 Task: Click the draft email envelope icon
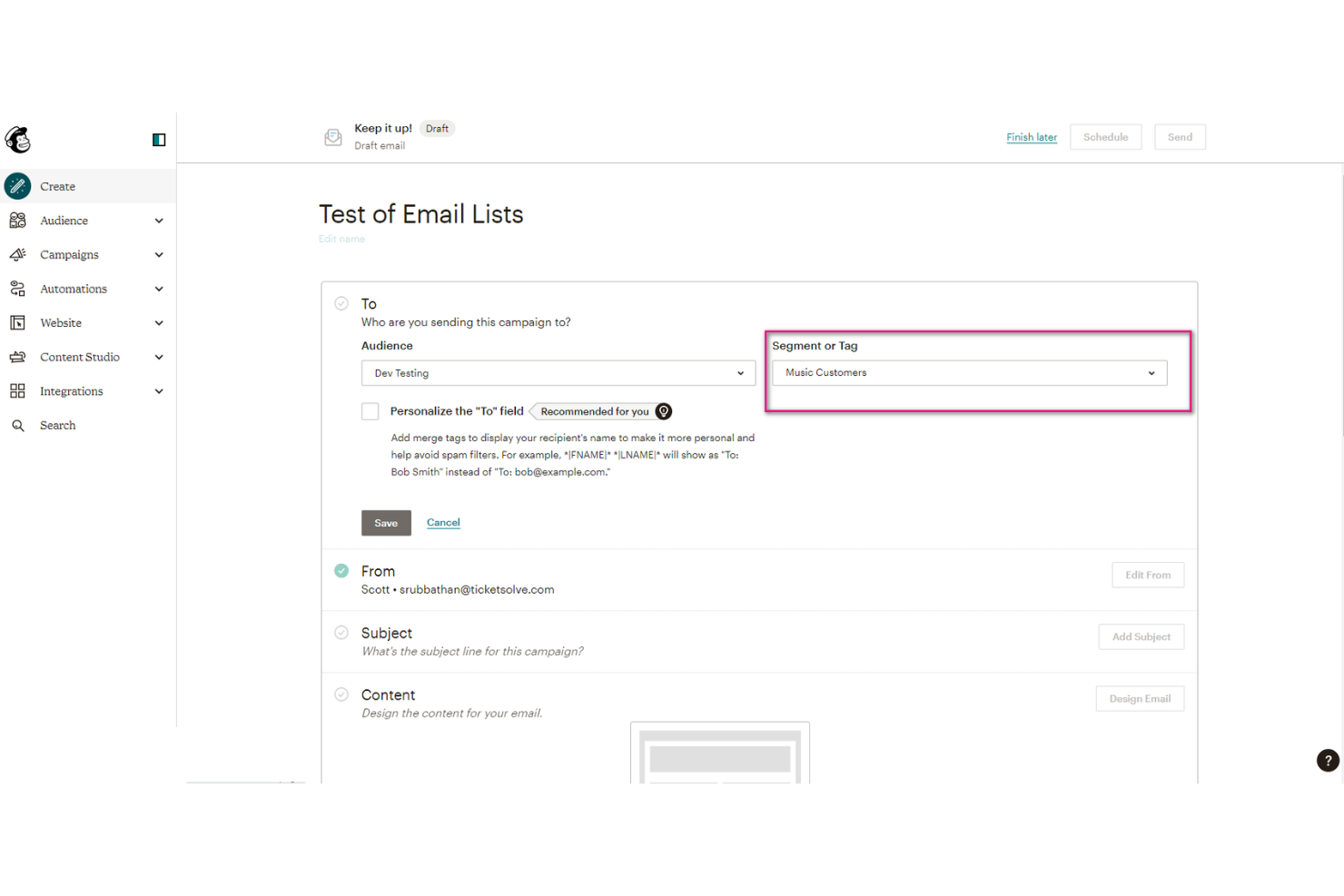[x=333, y=137]
